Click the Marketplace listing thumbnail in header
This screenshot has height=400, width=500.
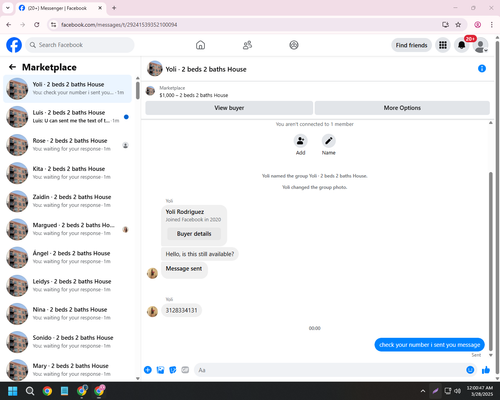pyautogui.click(x=150, y=91)
